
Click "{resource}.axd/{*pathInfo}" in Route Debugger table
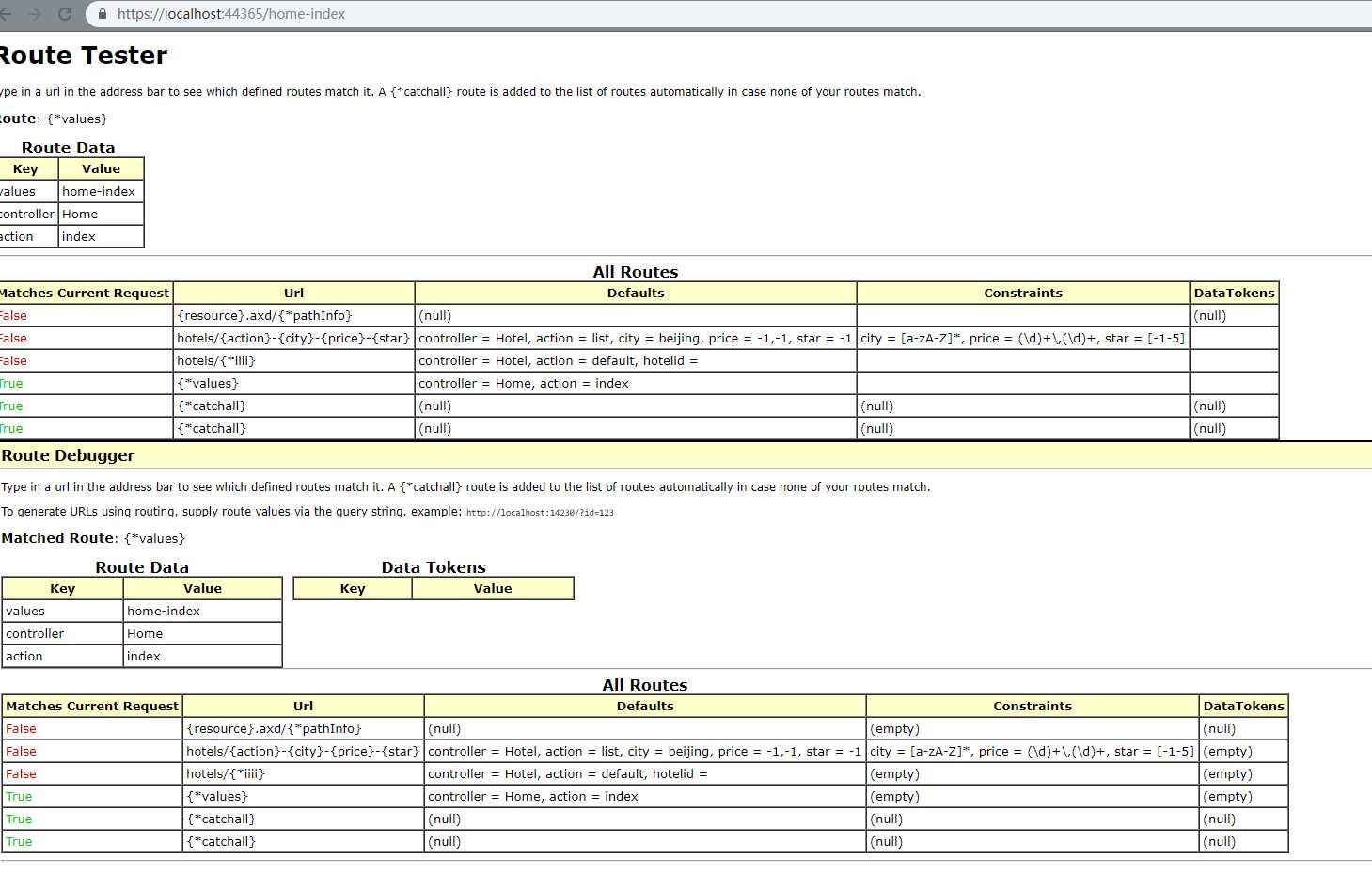275,728
